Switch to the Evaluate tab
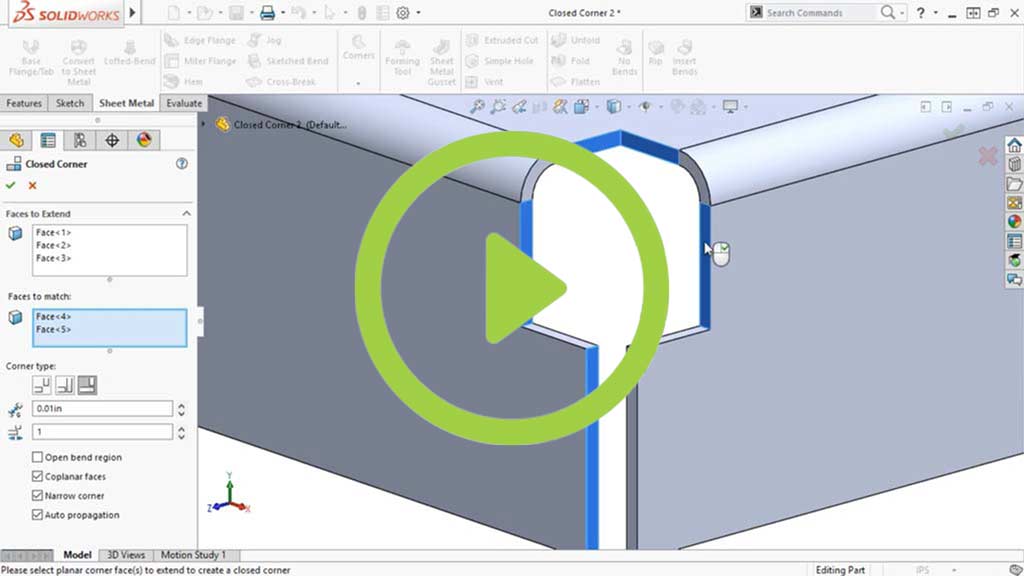The height and width of the screenshot is (576, 1024). click(x=183, y=103)
